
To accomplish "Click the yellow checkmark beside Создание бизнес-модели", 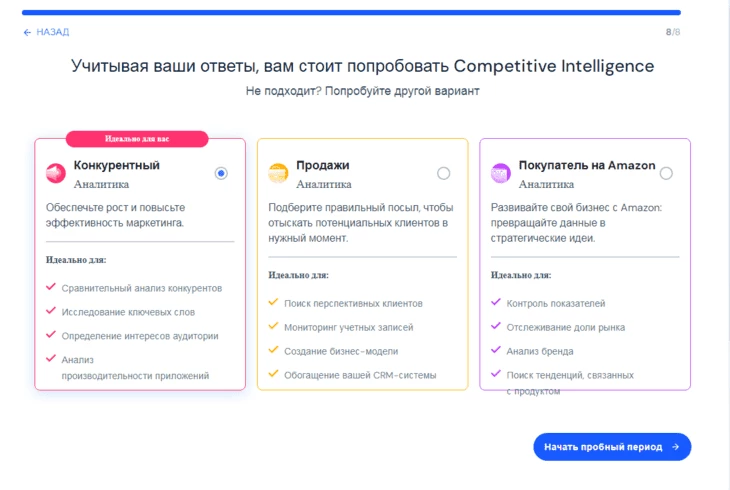I will (x=273, y=349).
